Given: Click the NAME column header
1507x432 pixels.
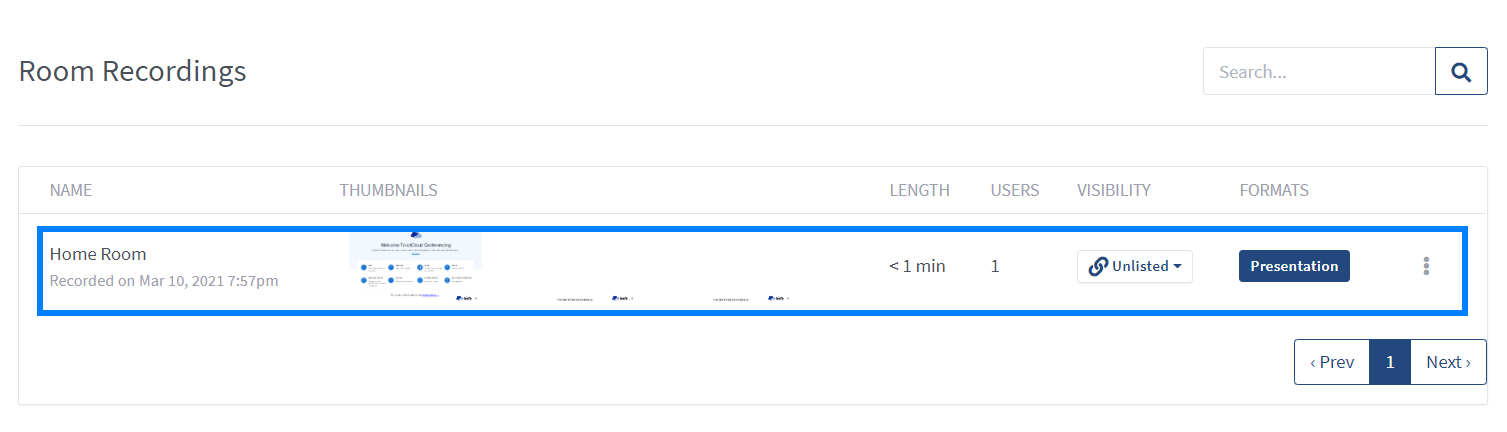Looking at the screenshot, I should click(x=71, y=190).
